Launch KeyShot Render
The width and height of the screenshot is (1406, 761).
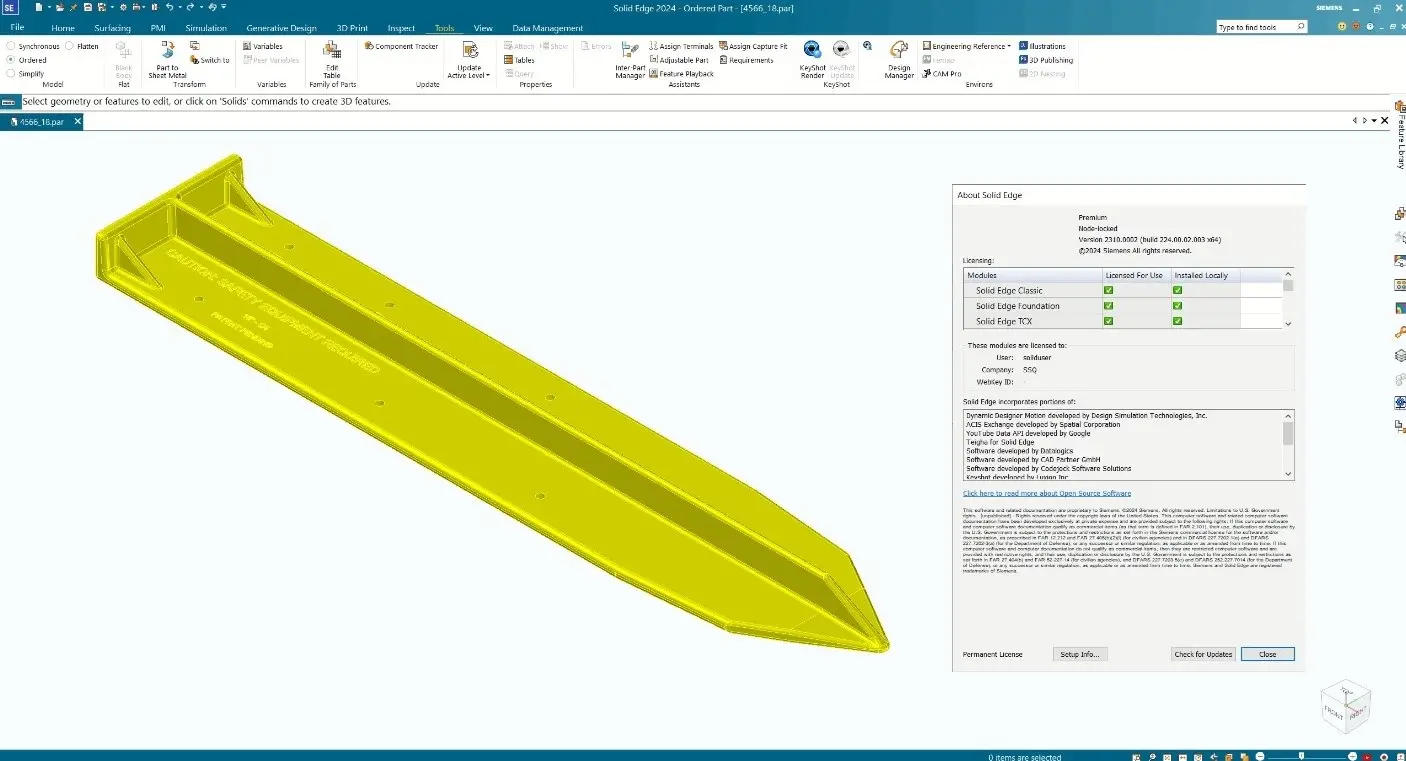(812, 59)
